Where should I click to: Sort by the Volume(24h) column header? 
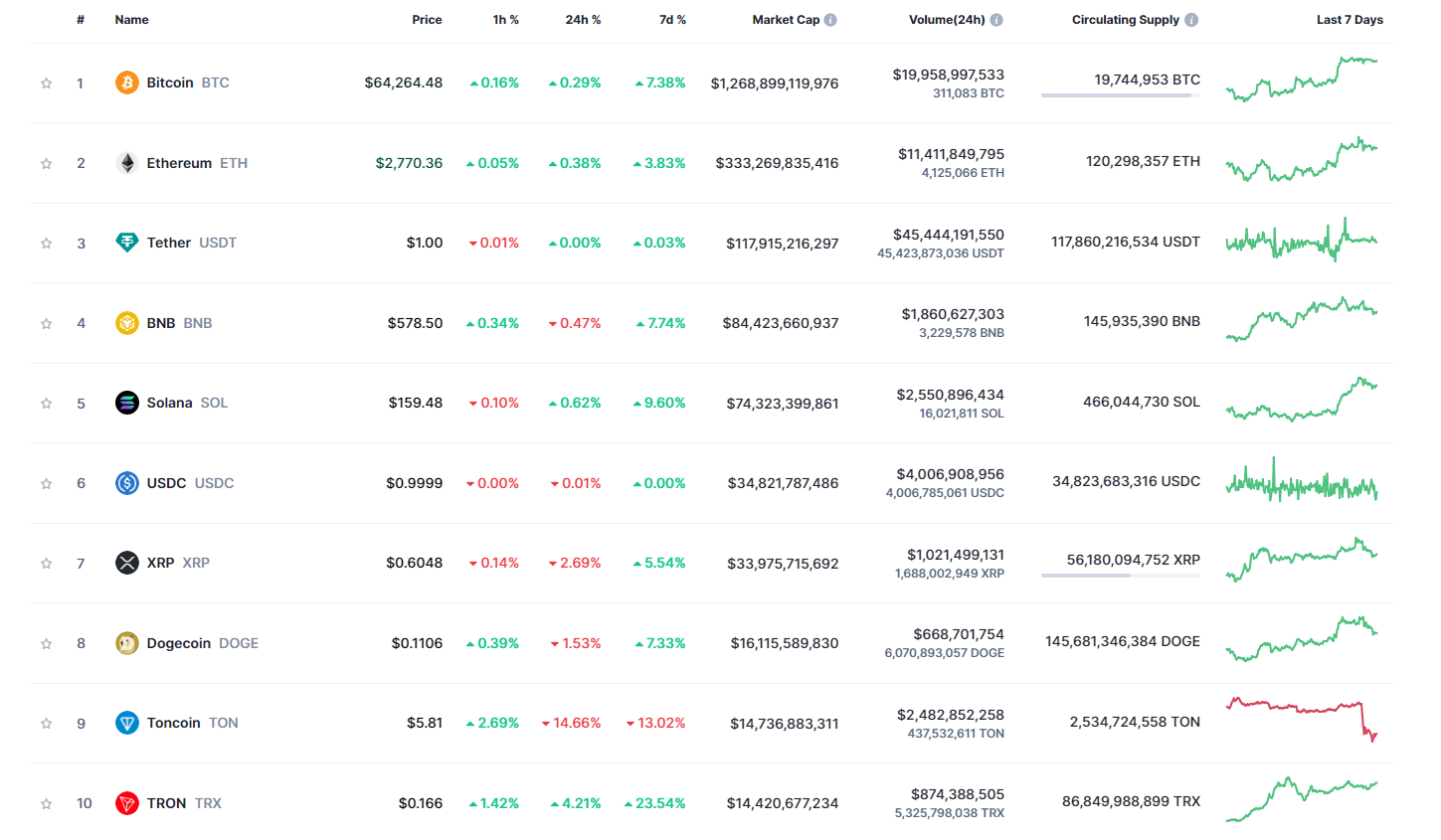click(x=947, y=20)
